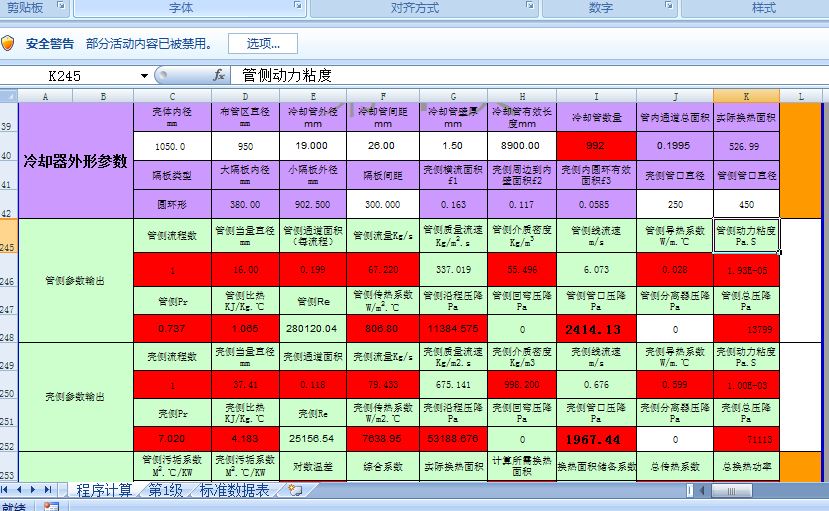The height and width of the screenshot is (511, 829).
Task: Click cell with value 450 under 管侧管口直径
Action: pos(747,204)
